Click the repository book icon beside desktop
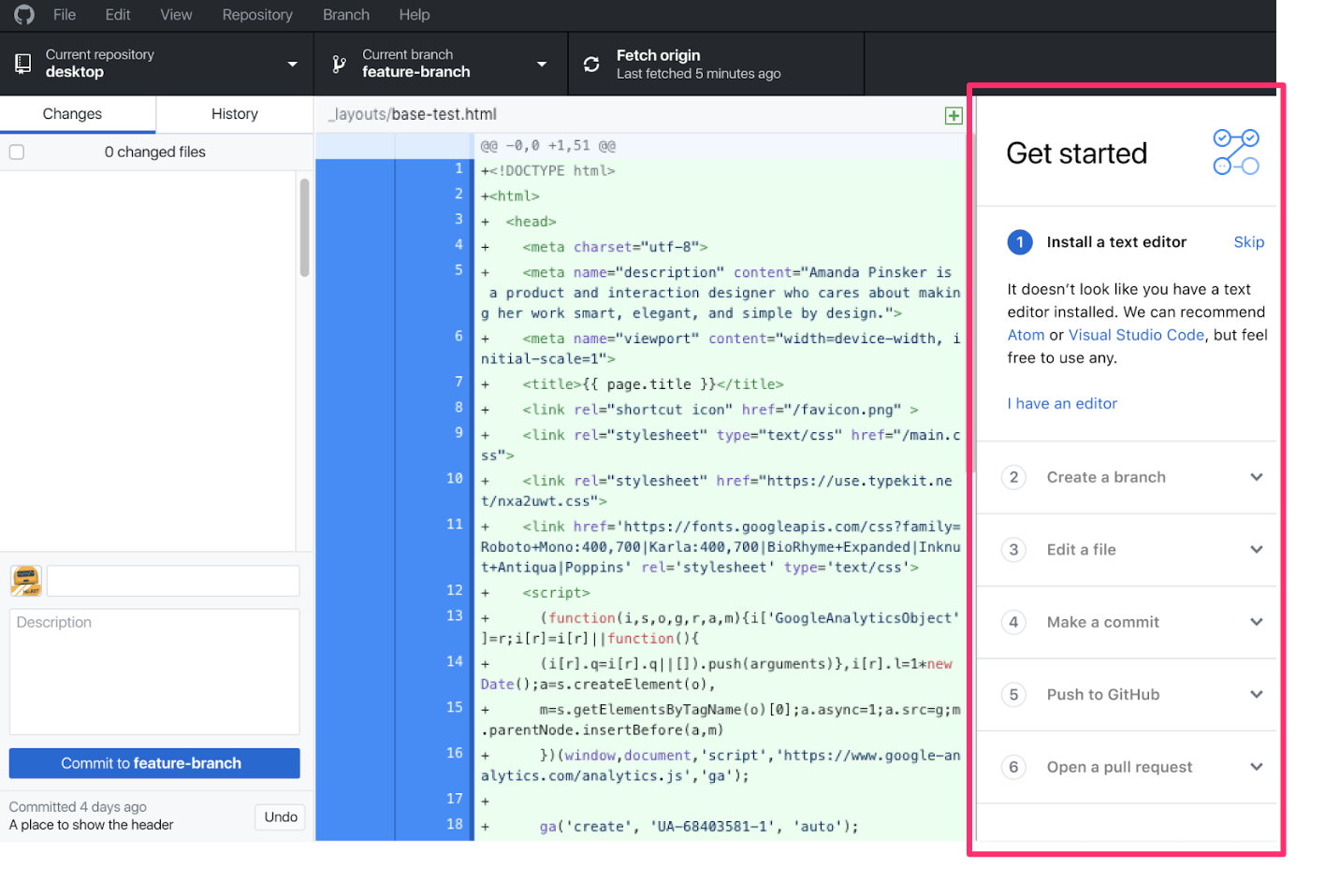Image resolution: width=1325 pixels, height=896 pixels. pos(22,63)
